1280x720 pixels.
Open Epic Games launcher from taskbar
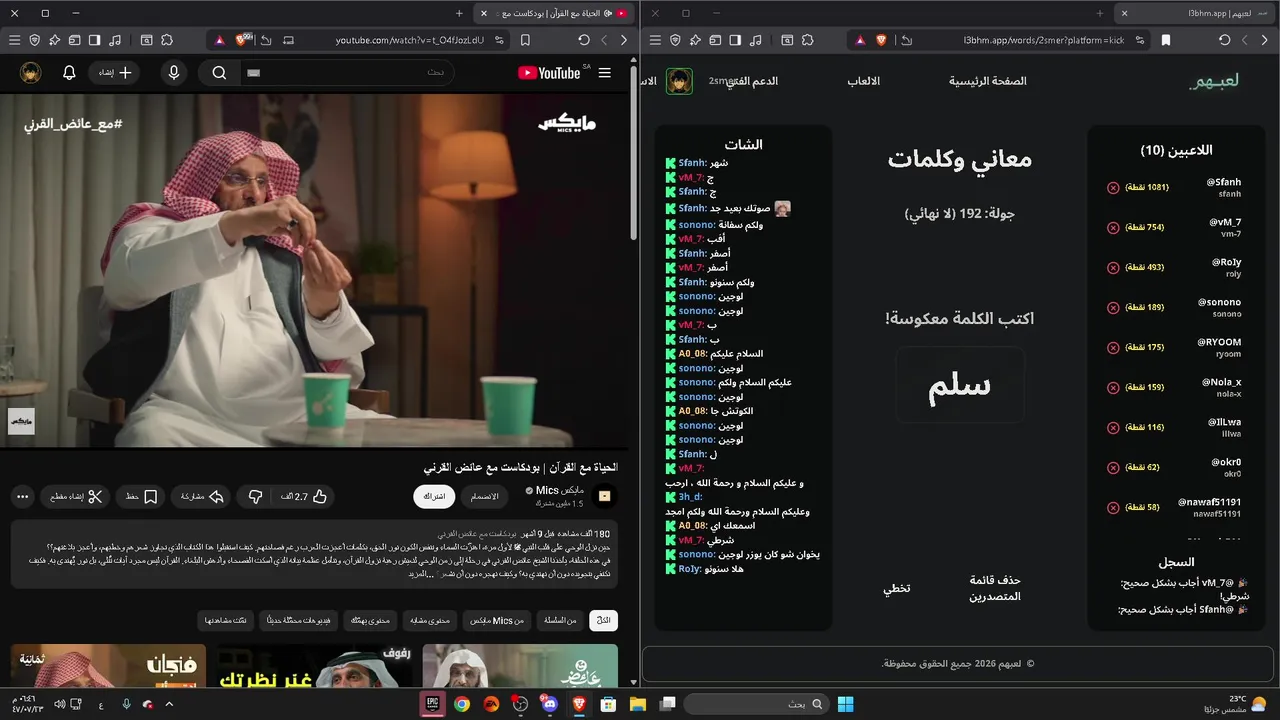click(x=433, y=704)
